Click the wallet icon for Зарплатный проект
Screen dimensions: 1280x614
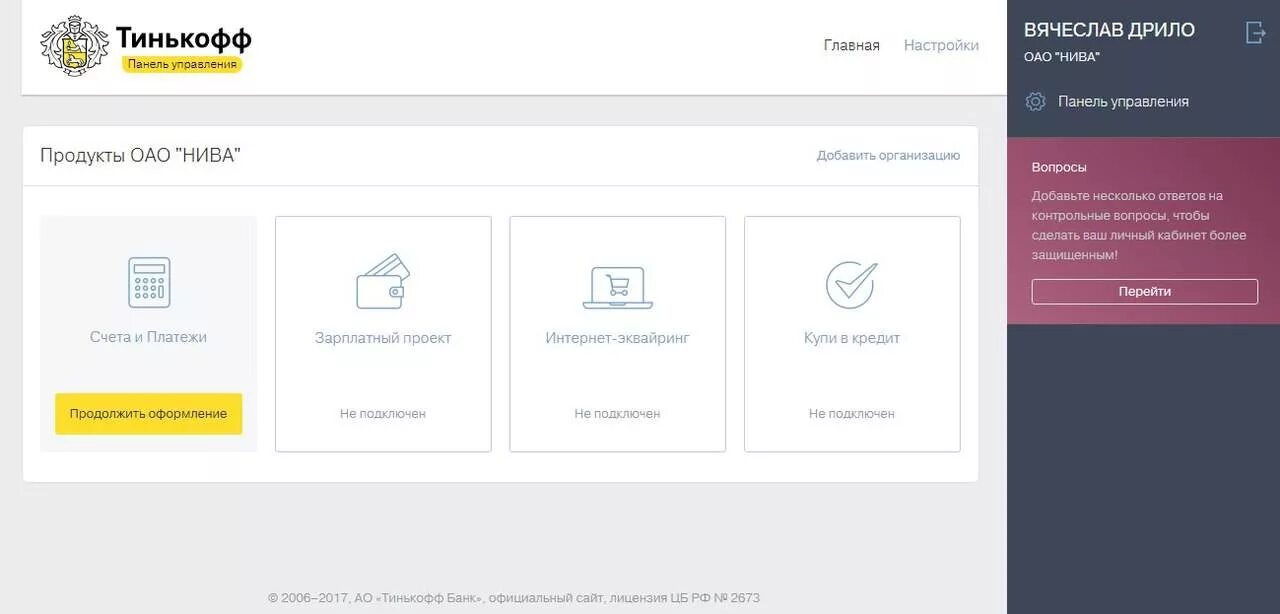[383, 281]
